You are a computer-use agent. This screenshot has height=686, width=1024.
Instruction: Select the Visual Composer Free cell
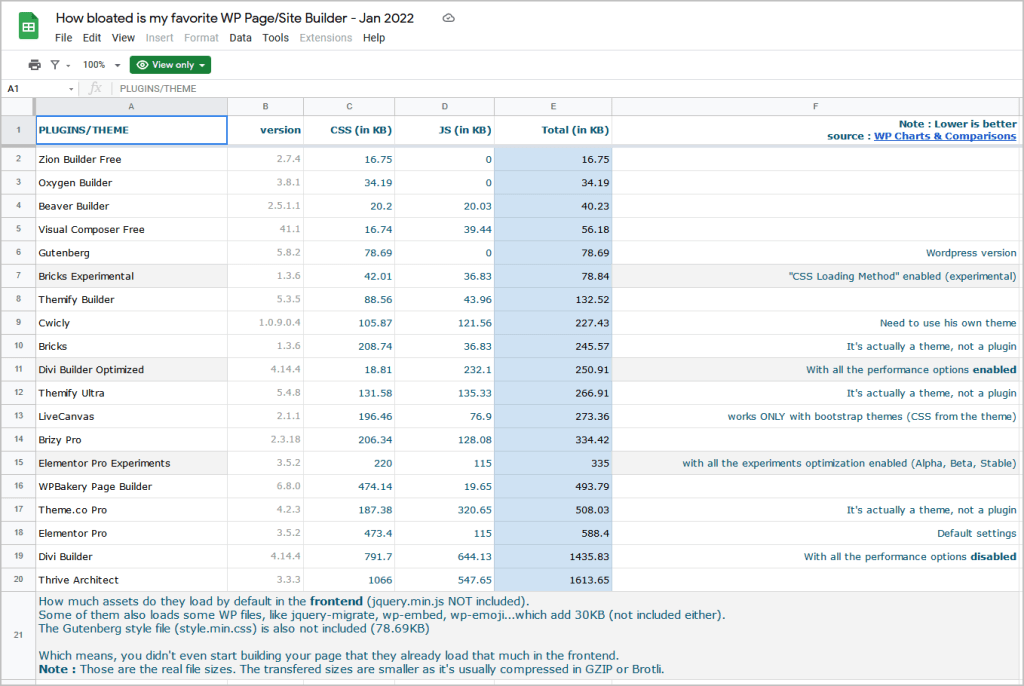(x=131, y=229)
